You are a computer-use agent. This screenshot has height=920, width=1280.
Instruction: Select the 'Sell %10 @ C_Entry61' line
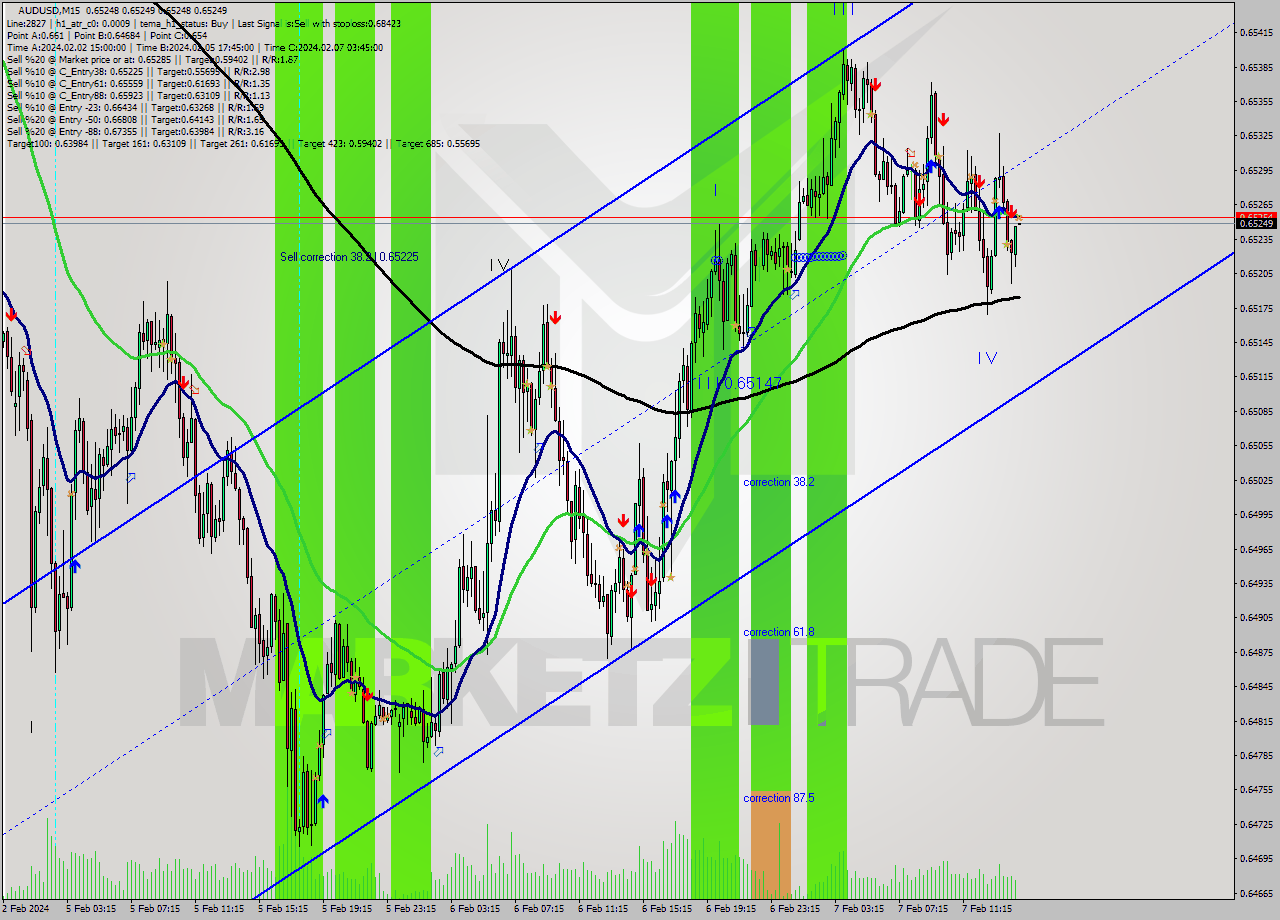click(x=138, y=83)
